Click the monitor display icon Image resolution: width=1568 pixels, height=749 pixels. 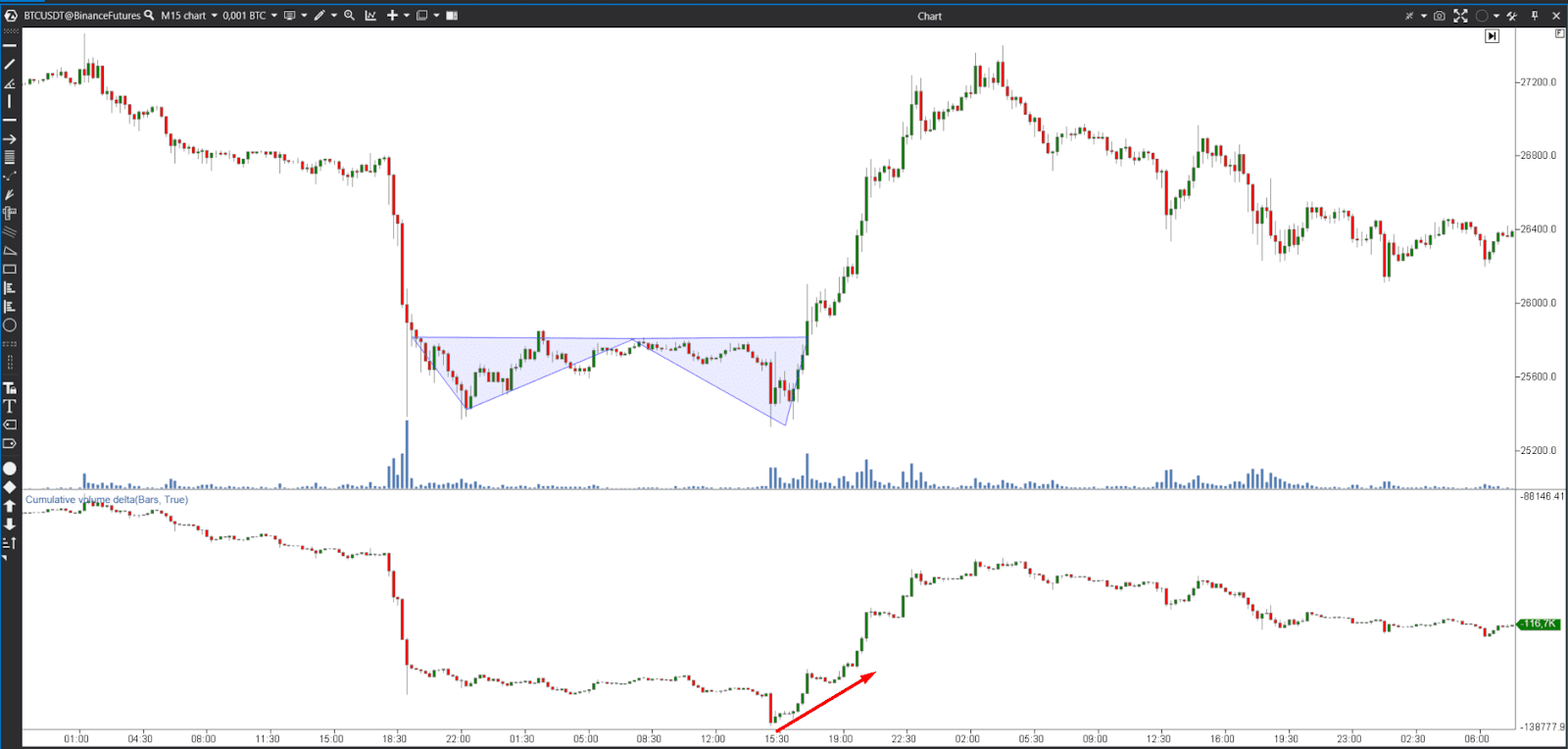point(289,15)
